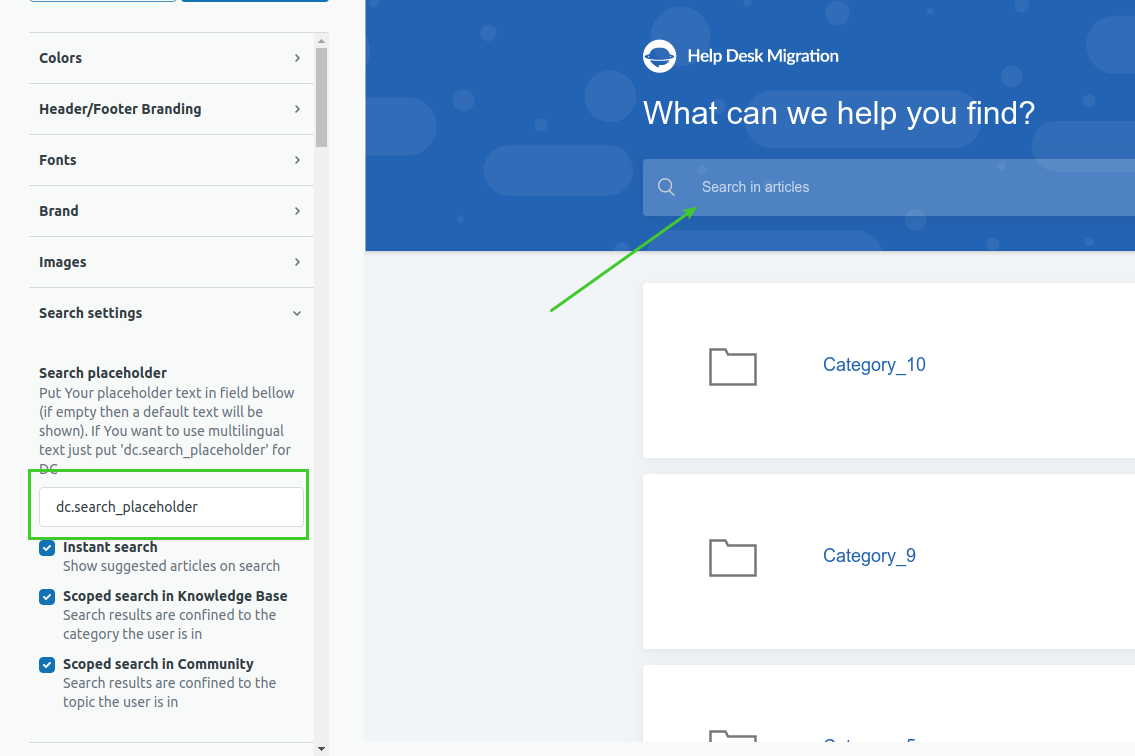Click the settings panel scrollbar thumb
This screenshot has width=1135, height=756.
pyautogui.click(x=321, y=97)
